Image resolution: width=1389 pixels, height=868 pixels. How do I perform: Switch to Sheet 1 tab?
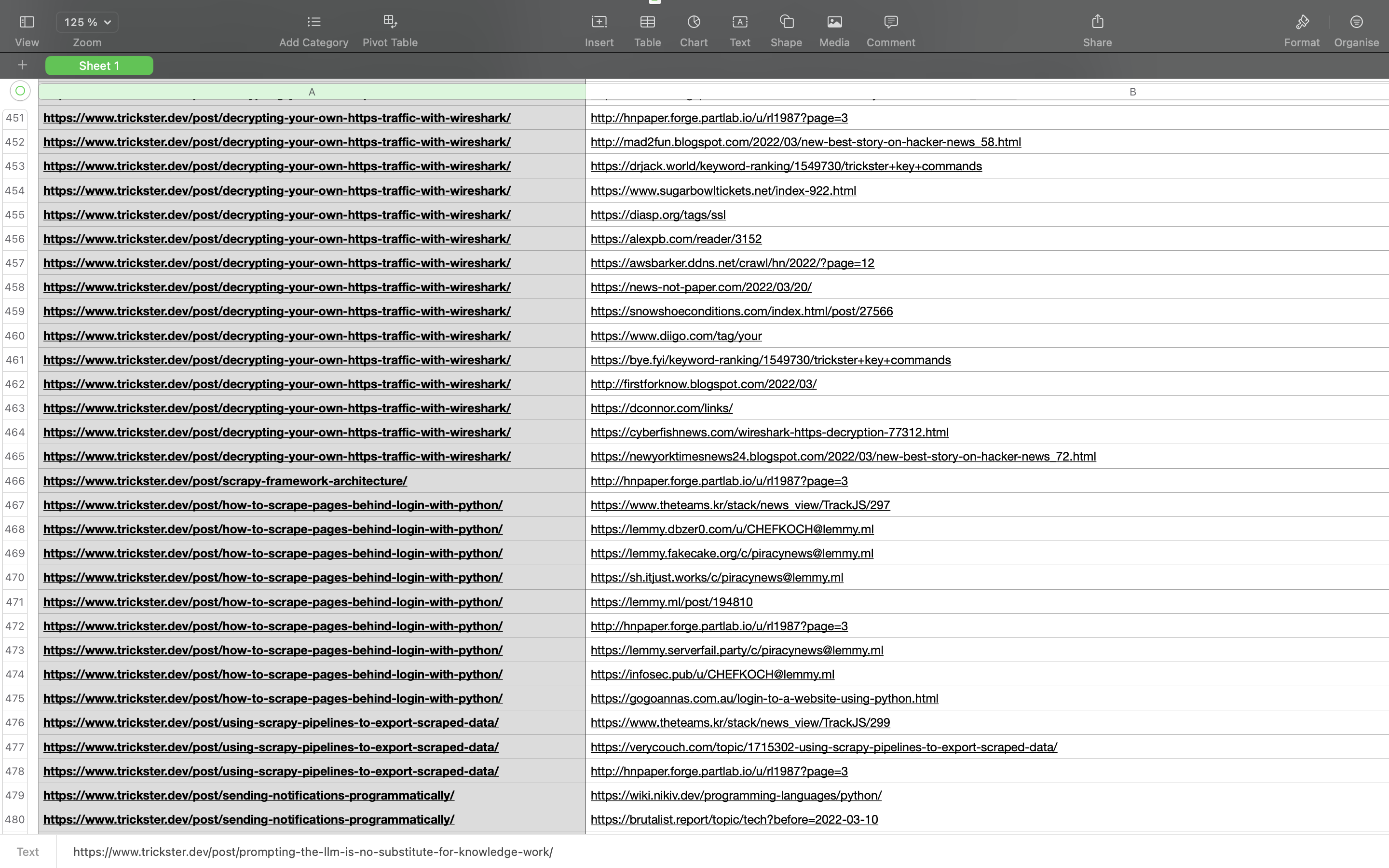pos(99,66)
